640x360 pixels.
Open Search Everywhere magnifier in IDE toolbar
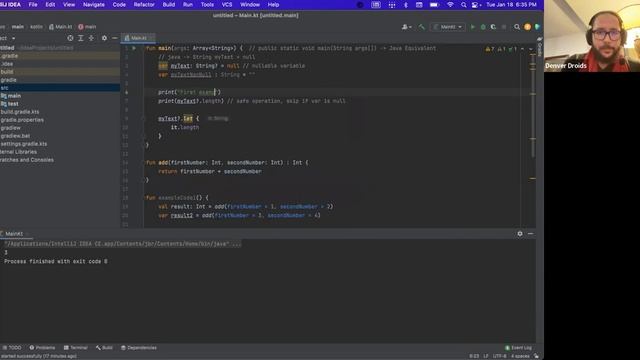[517, 27]
